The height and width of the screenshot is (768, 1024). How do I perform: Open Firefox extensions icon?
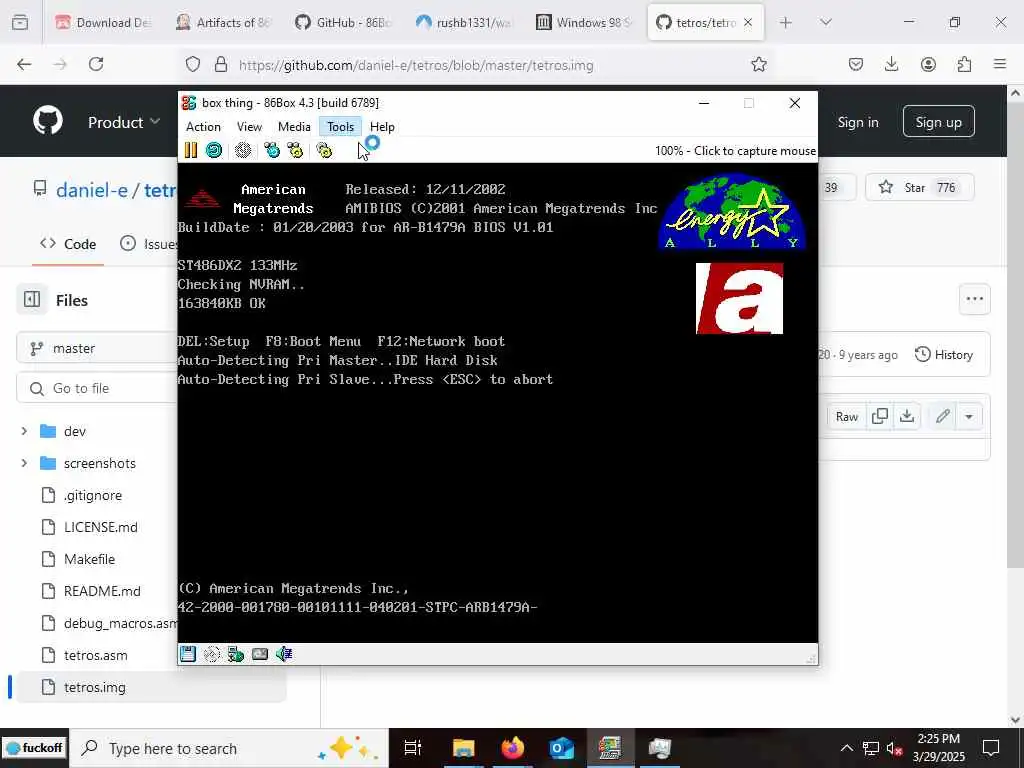[x=964, y=64]
